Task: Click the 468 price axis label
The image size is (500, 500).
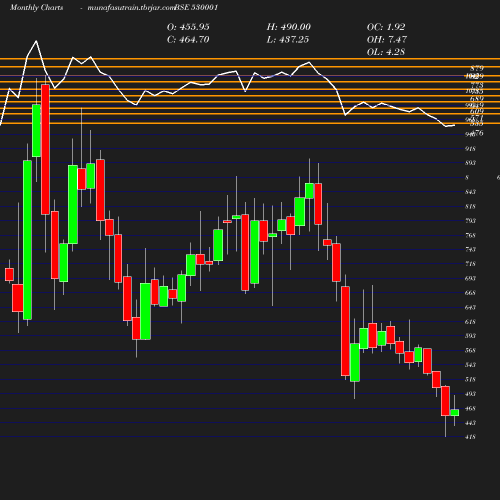Action: coord(470,409)
